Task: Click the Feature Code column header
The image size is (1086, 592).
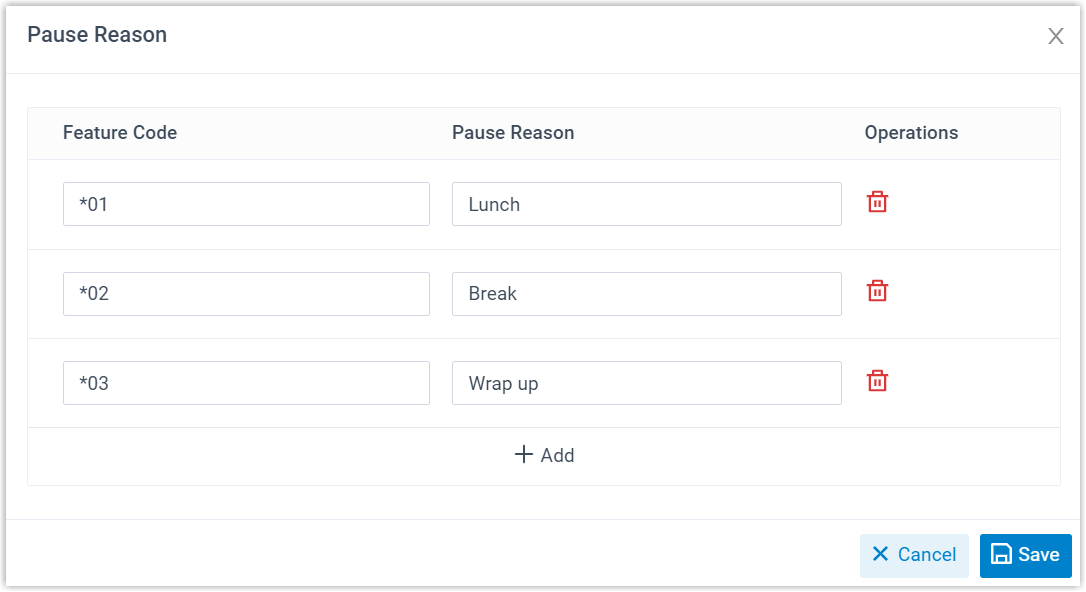Action: 120,133
